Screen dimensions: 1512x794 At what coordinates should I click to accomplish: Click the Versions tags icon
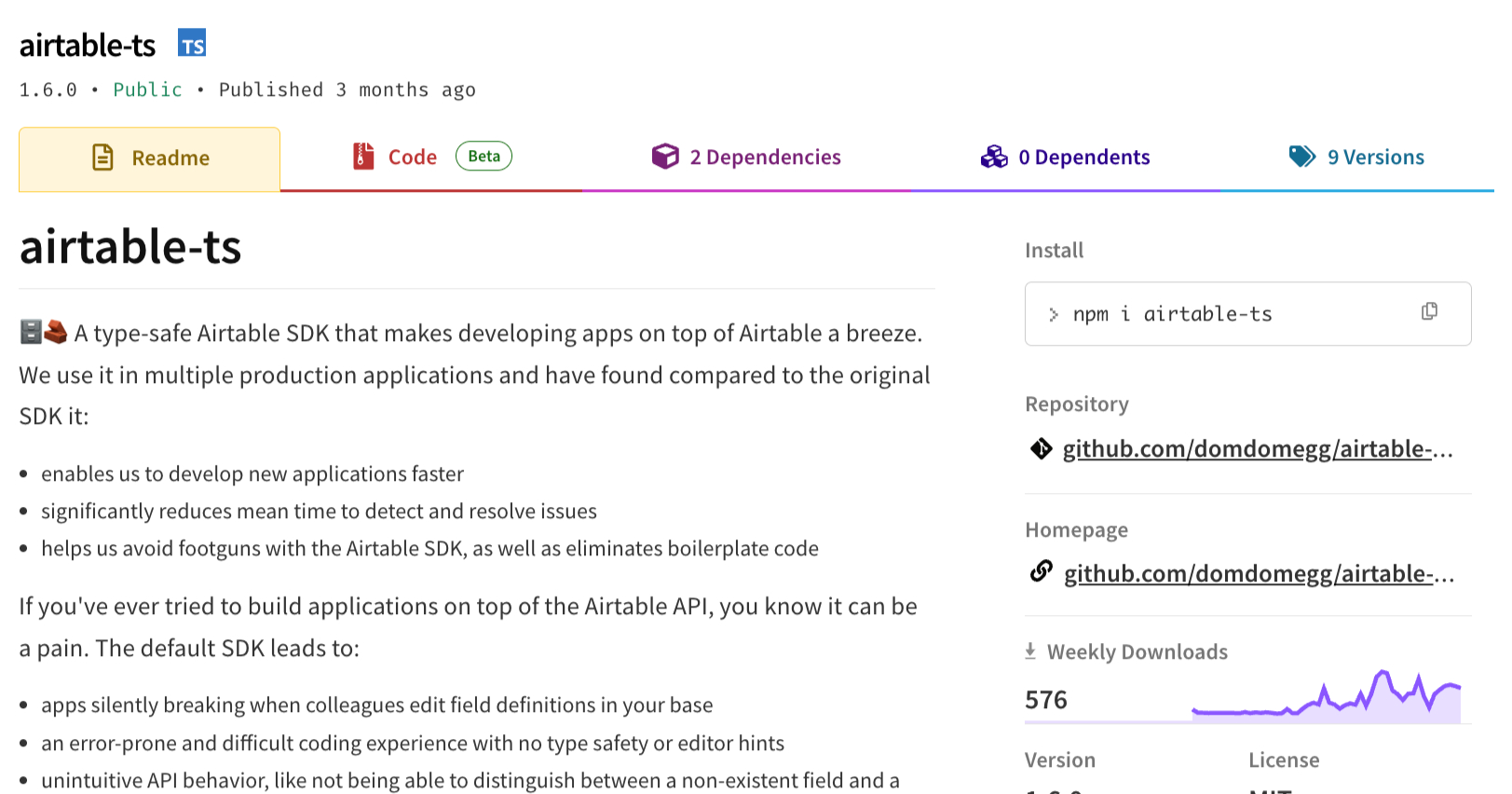1301,157
